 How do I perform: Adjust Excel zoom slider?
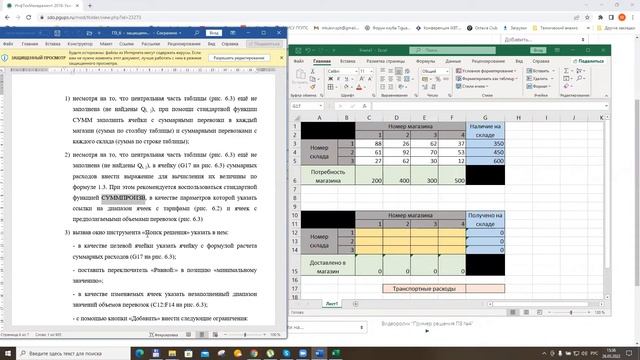click(x=571, y=312)
